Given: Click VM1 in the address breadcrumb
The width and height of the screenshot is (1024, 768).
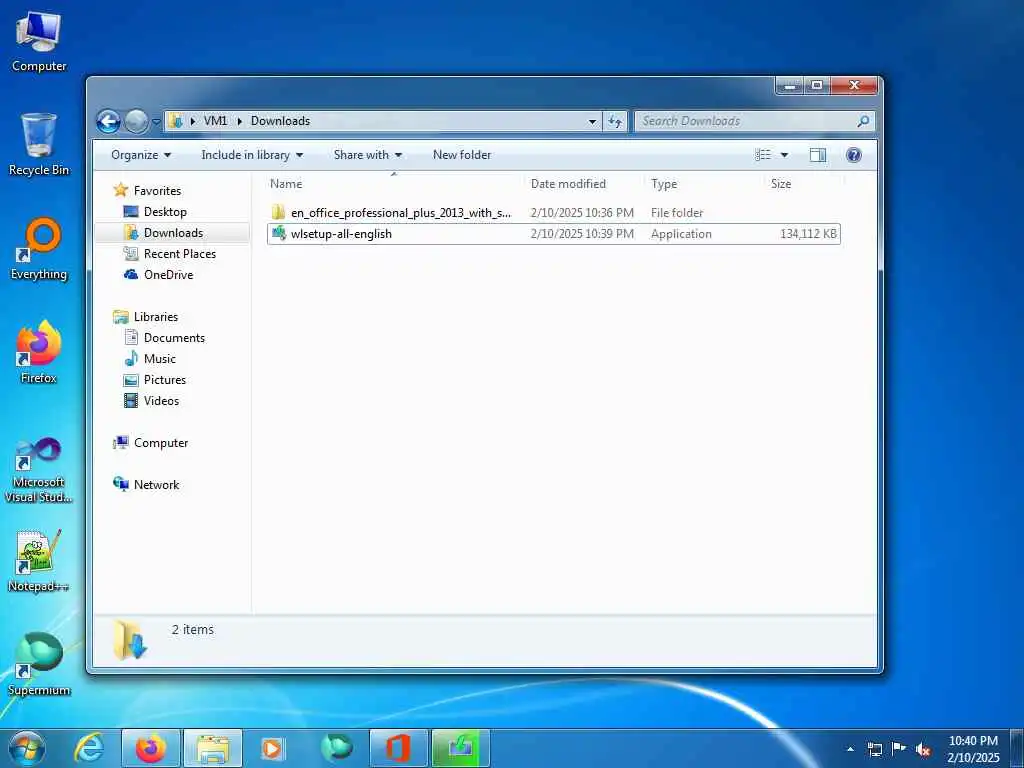Looking at the screenshot, I should click(x=216, y=121).
